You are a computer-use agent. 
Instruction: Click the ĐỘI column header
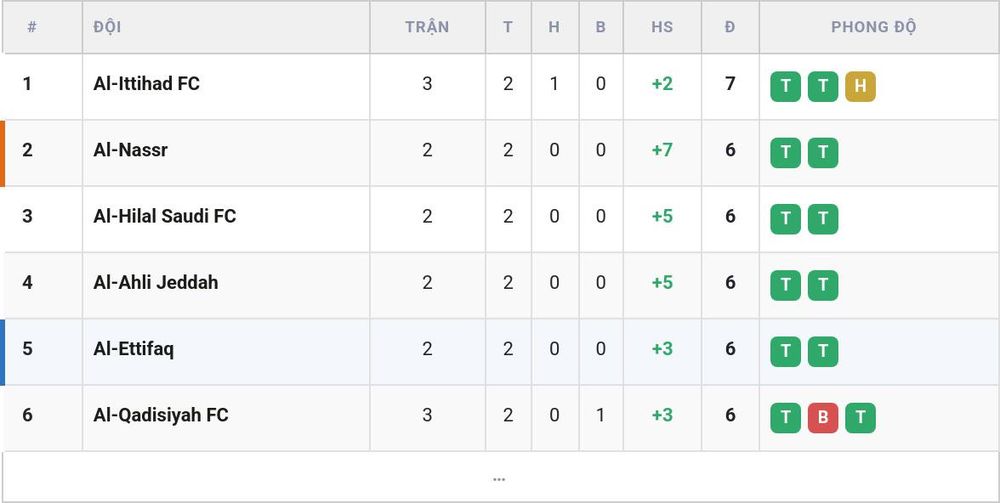click(x=107, y=27)
